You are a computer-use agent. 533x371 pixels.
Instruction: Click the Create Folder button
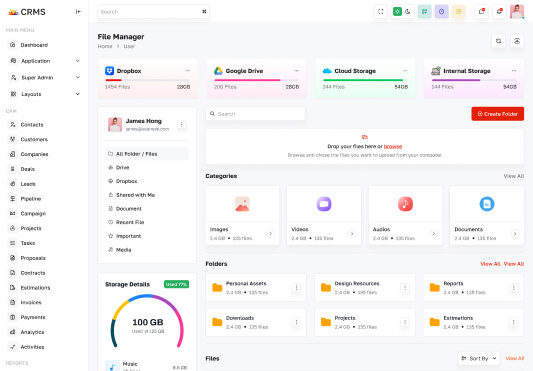coord(497,114)
